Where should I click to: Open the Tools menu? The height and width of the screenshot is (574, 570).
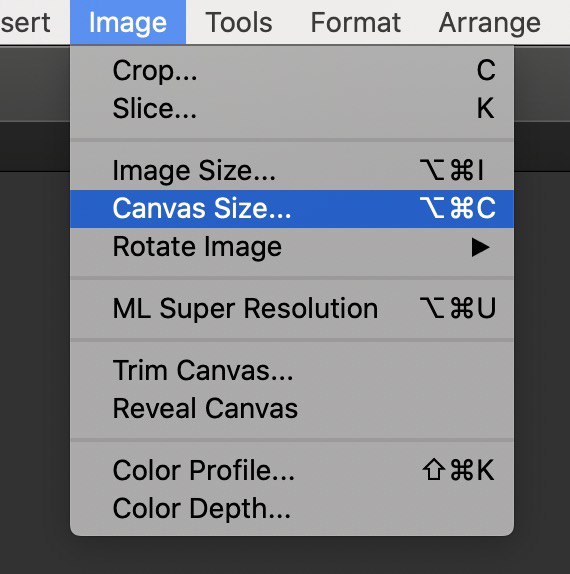pos(239,23)
